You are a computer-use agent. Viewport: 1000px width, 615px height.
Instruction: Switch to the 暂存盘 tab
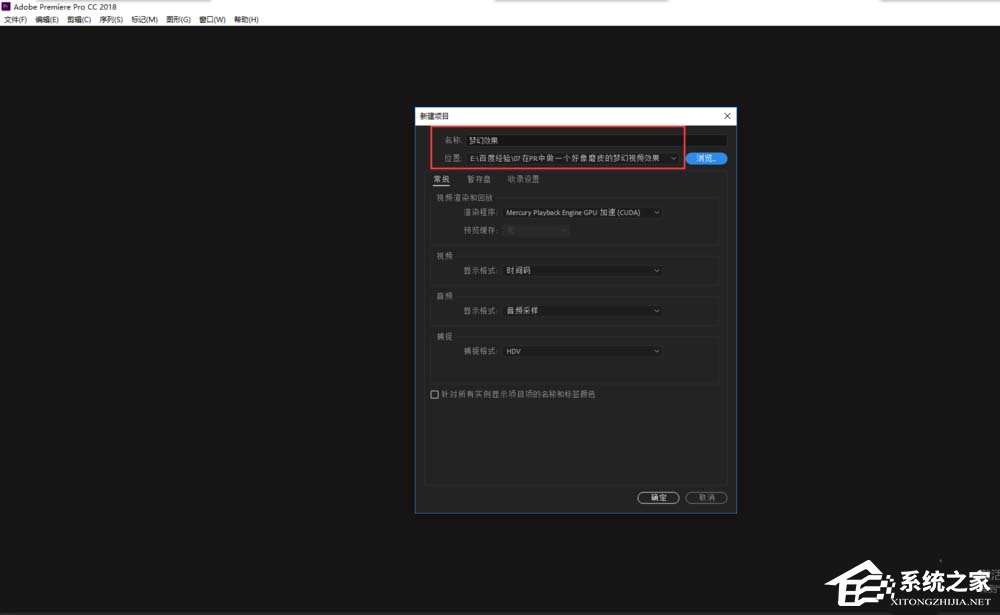(x=479, y=179)
